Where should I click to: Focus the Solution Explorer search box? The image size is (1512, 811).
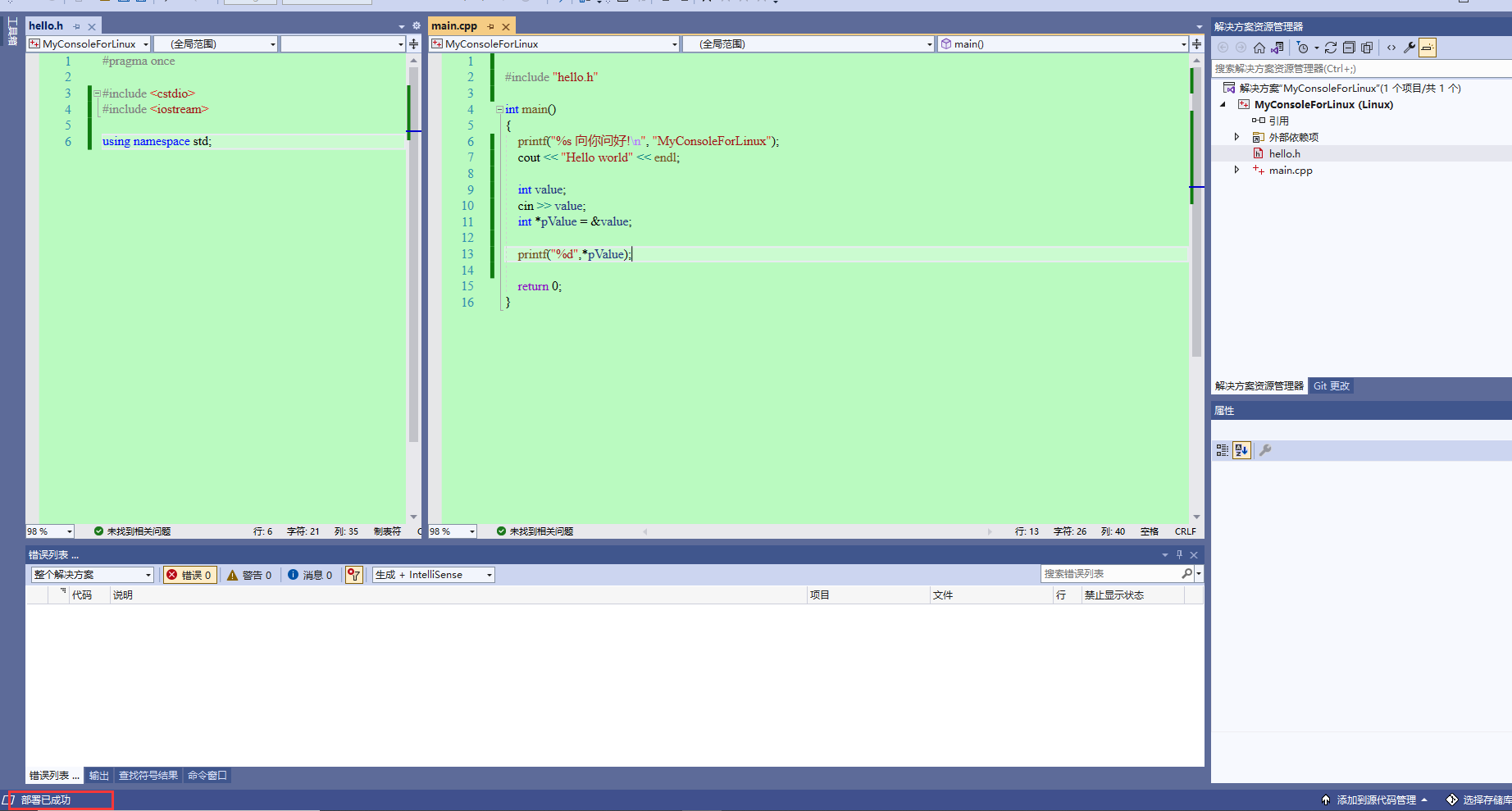(1361, 69)
